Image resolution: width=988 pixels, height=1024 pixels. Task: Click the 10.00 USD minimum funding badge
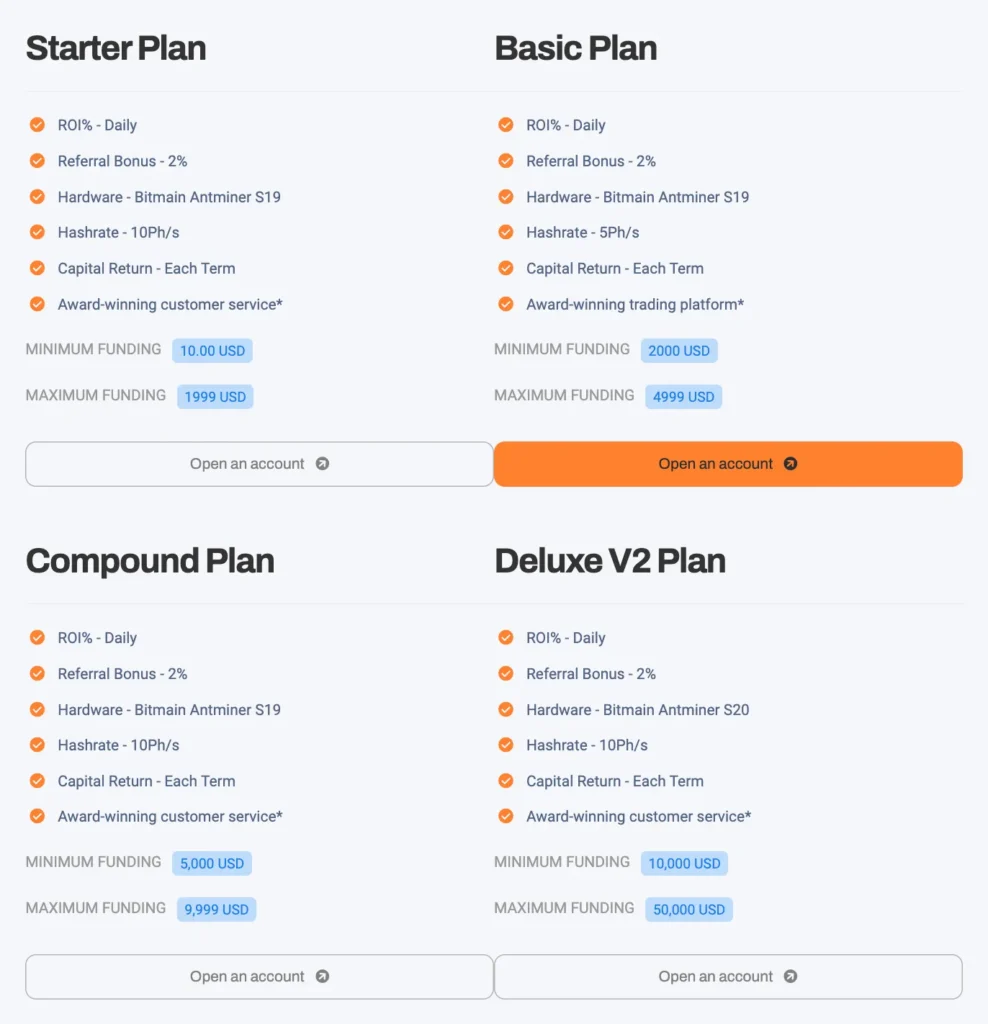tap(212, 351)
